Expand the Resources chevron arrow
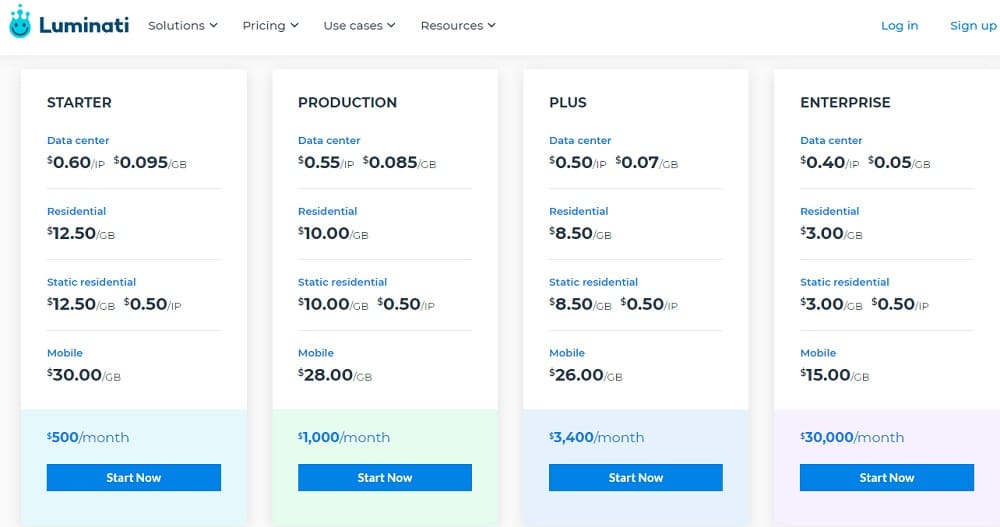The height and width of the screenshot is (527, 1000). coord(492,26)
